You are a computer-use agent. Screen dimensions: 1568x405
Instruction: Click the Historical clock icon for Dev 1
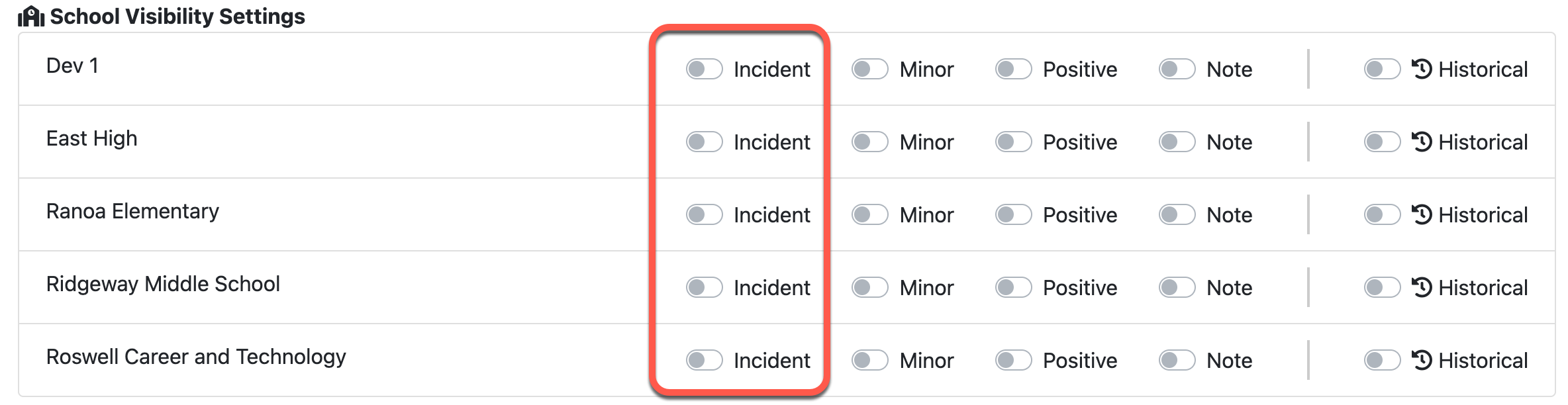click(x=1422, y=69)
